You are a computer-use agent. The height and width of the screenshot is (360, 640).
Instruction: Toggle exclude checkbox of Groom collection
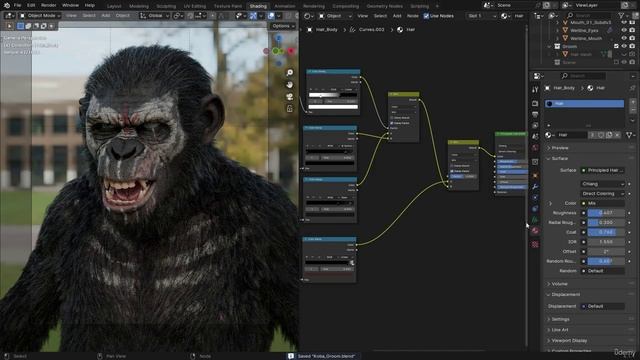tap(616, 46)
